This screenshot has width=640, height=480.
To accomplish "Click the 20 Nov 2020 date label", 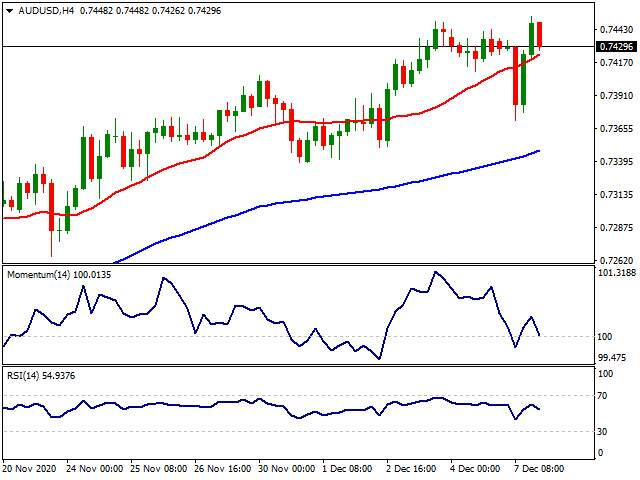I will 29,468.
